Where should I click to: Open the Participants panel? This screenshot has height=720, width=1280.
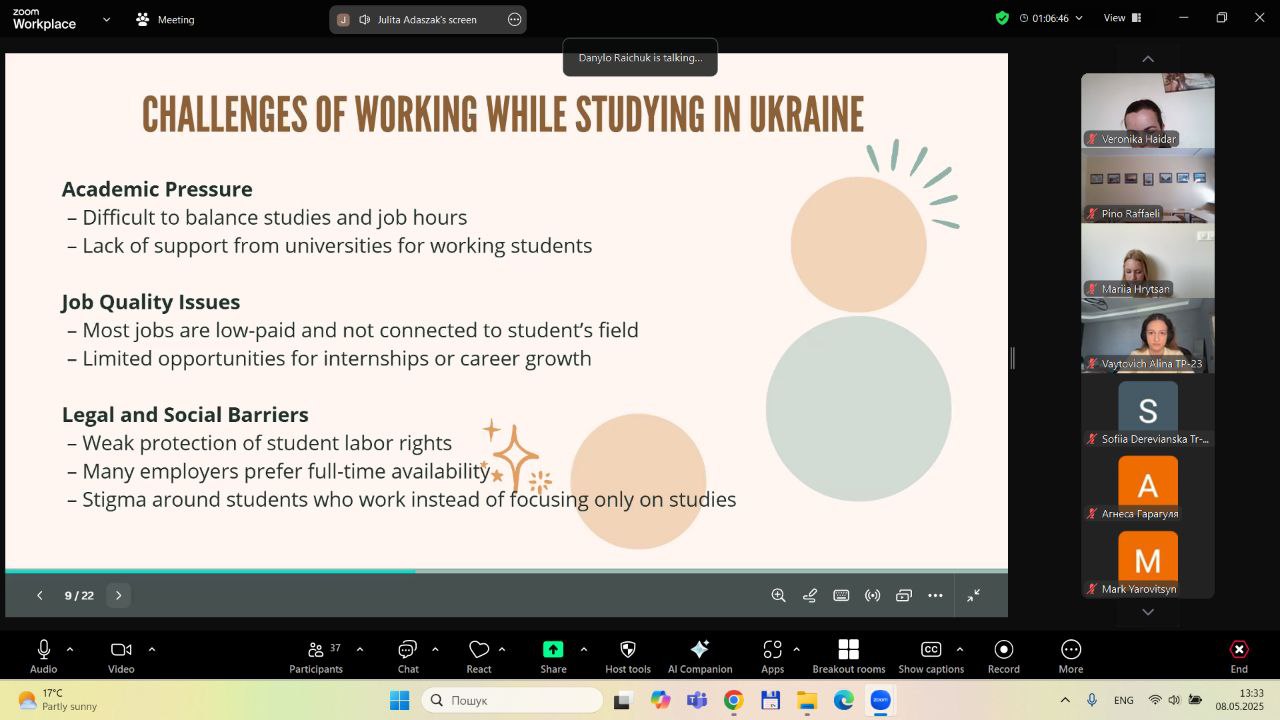coord(316,656)
